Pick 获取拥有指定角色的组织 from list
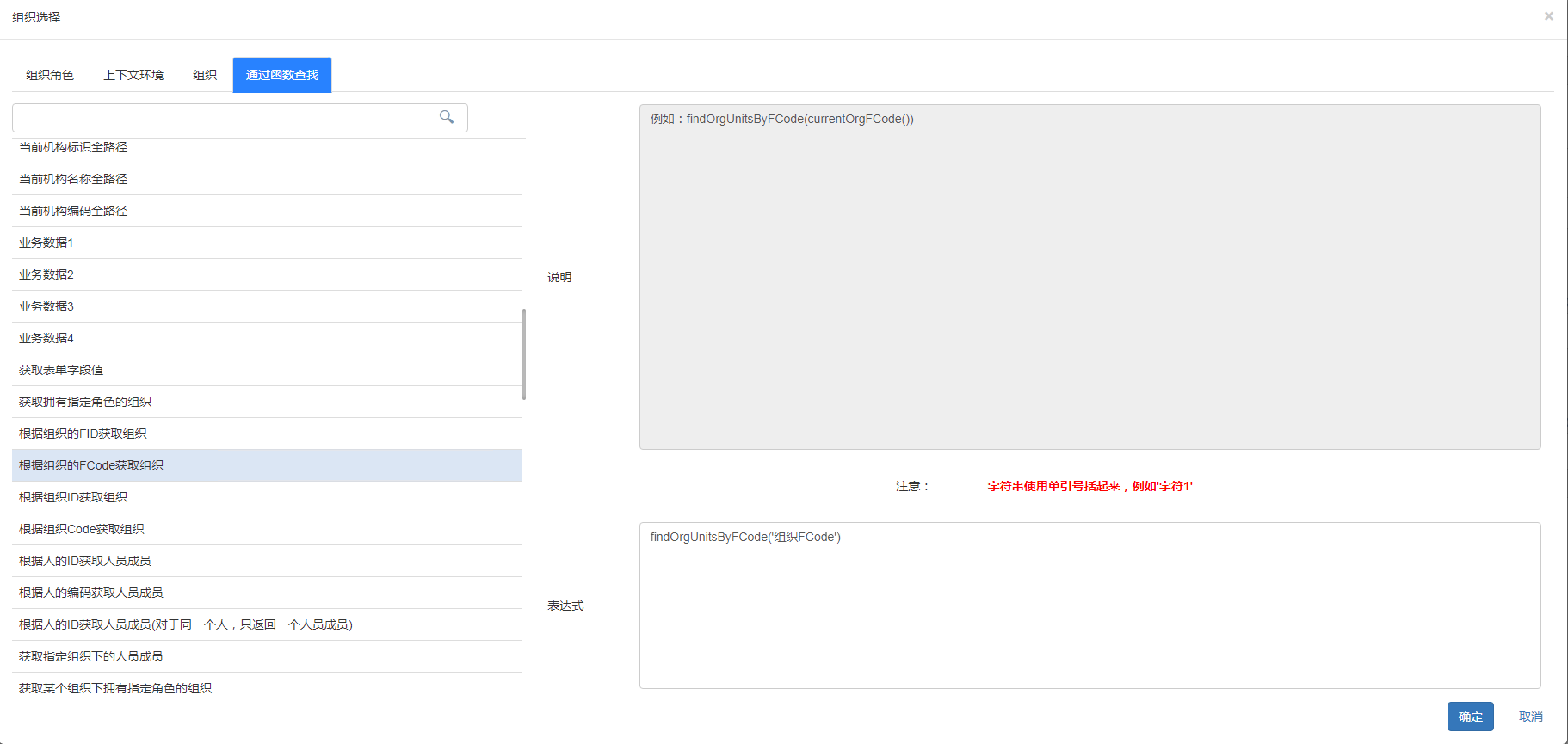1568x744 pixels. point(85,402)
